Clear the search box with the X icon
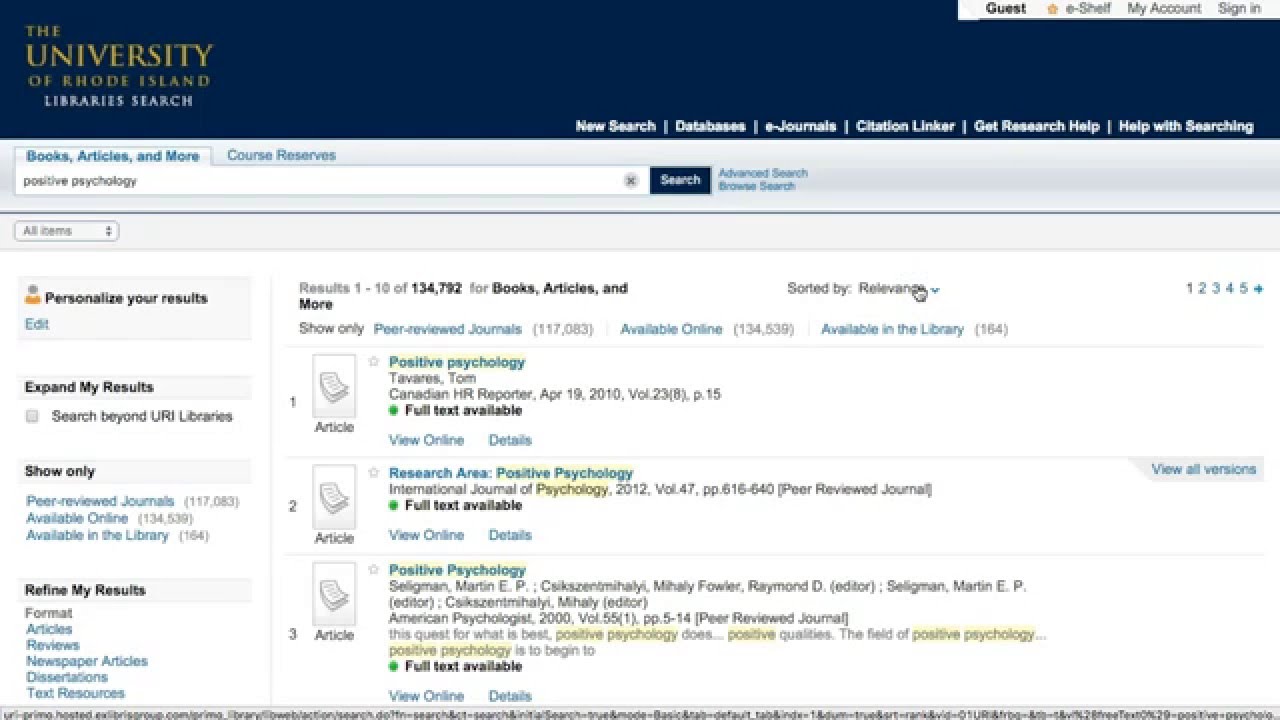Screen dimensions: 1280x720 631,180
